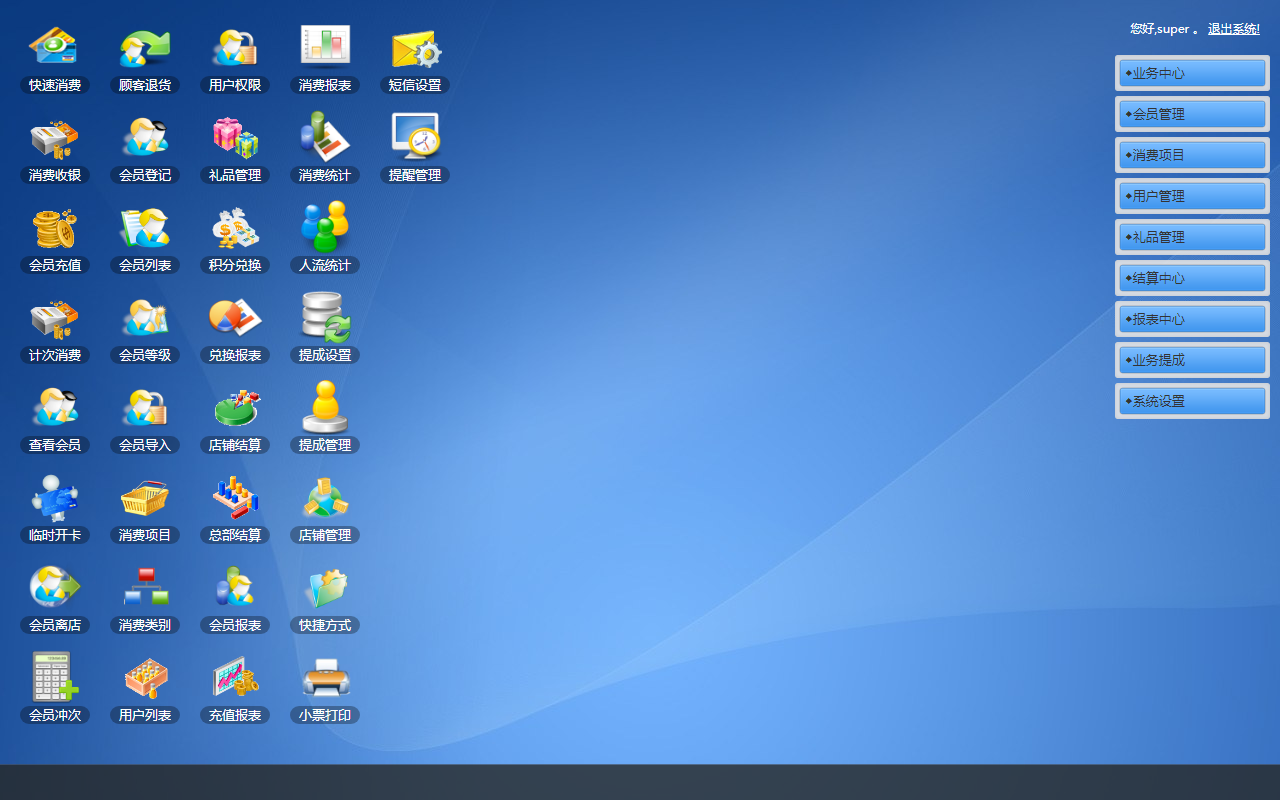
Task: Open 提醒管理 monitor clock icon
Action: [415, 137]
